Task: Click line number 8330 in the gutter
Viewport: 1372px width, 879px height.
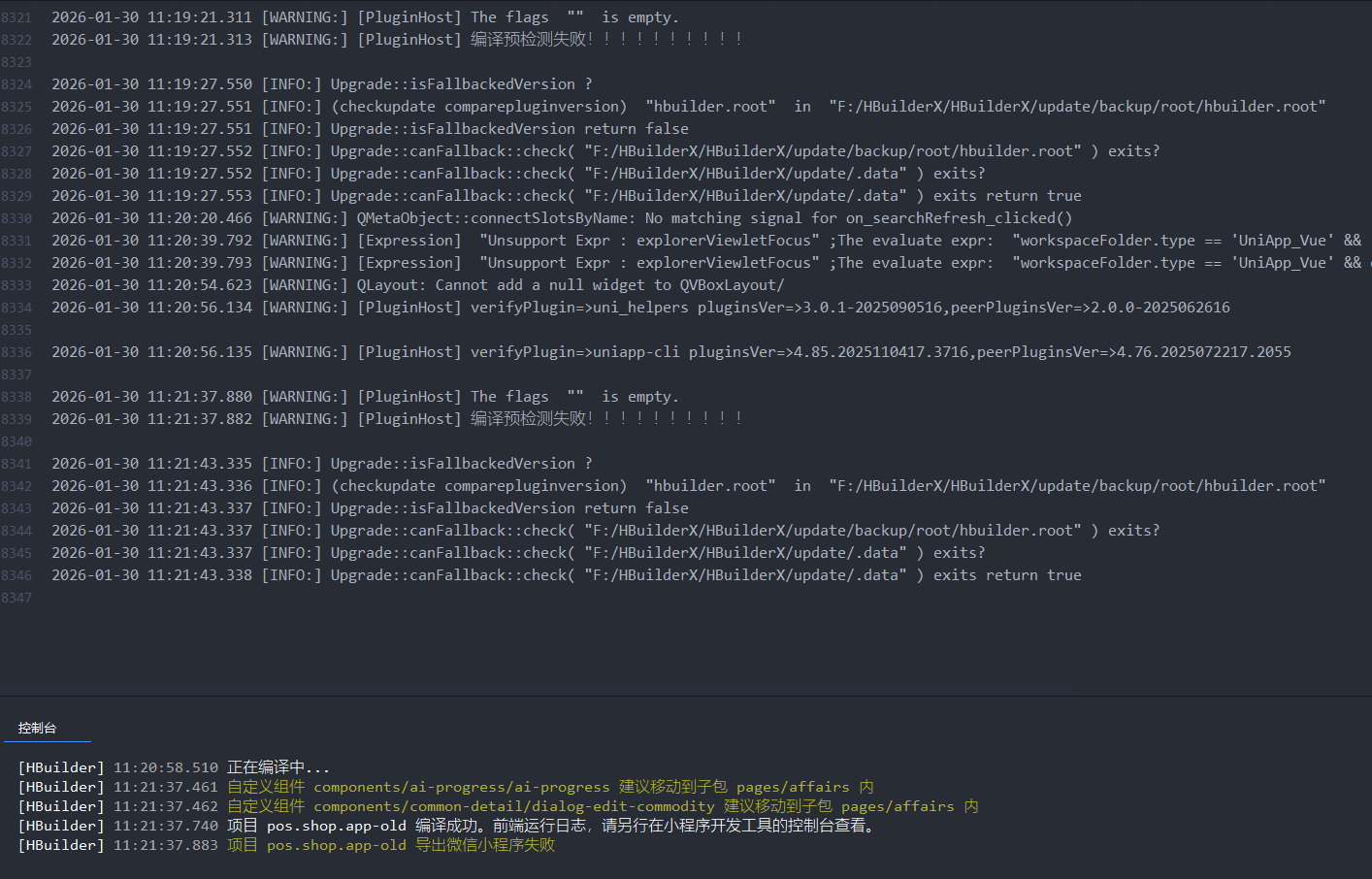Action: pyautogui.click(x=16, y=218)
